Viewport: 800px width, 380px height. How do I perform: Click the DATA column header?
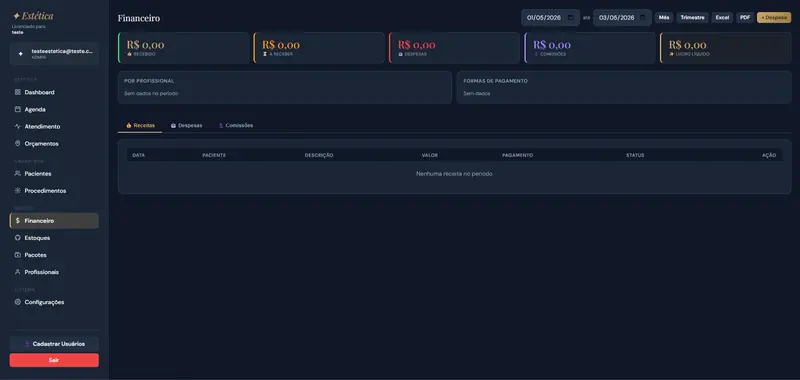(138, 155)
